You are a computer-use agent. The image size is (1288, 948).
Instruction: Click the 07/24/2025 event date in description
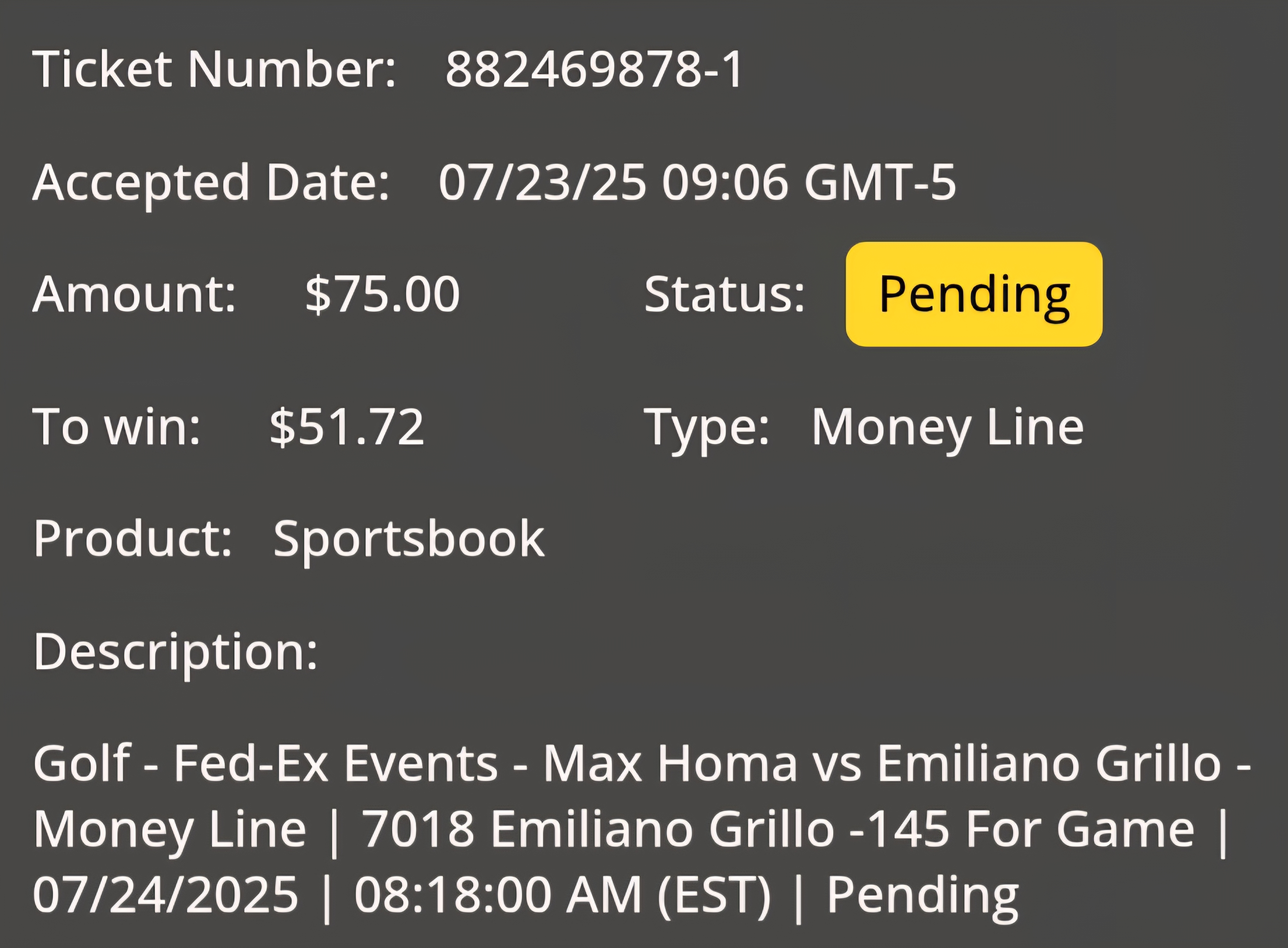166,894
